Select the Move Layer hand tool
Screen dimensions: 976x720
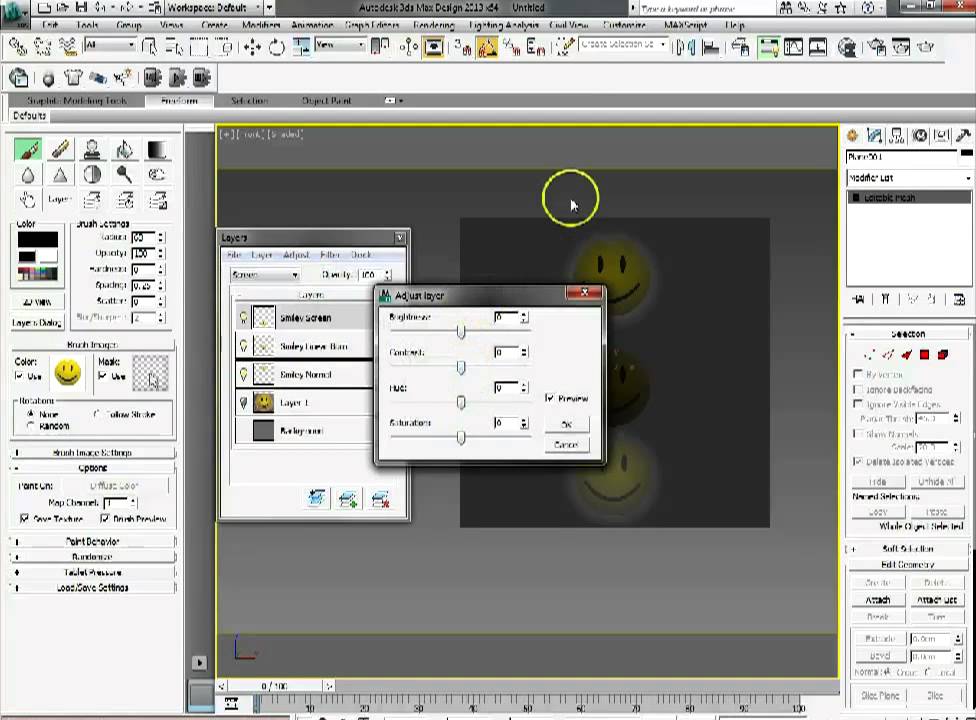28,200
